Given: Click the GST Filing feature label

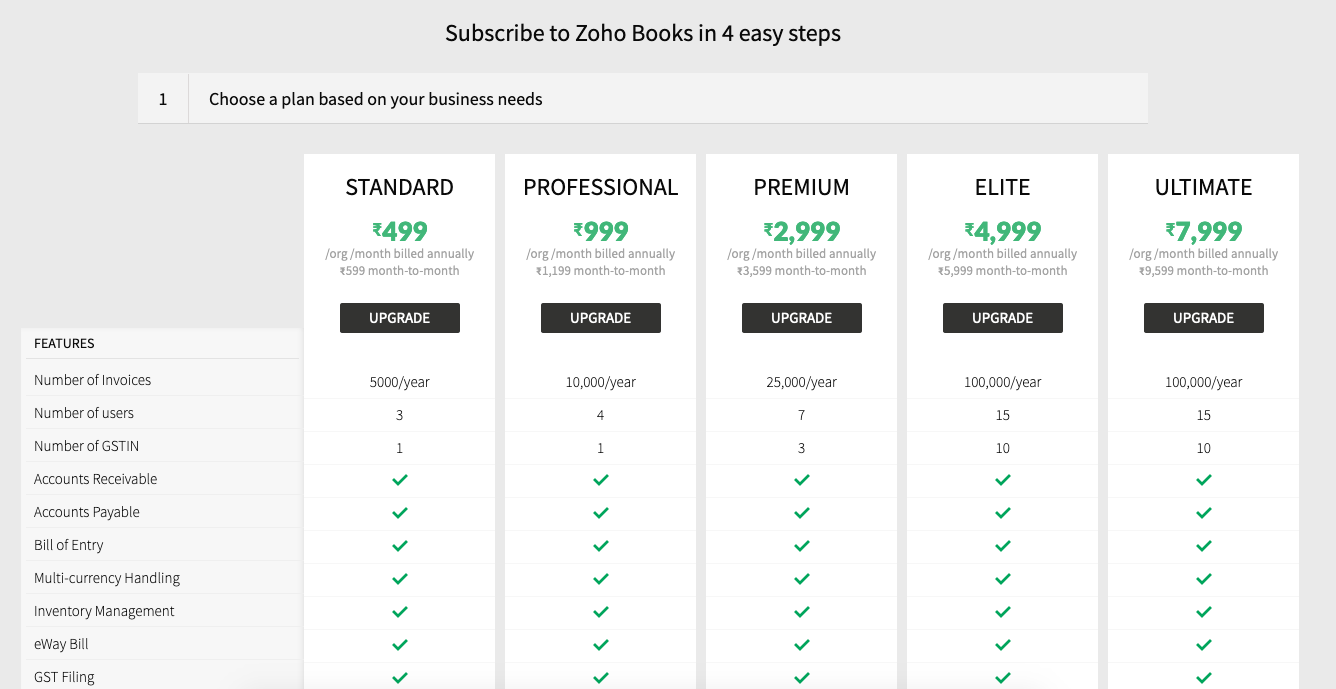Looking at the screenshot, I should click(x=64, y=677).
